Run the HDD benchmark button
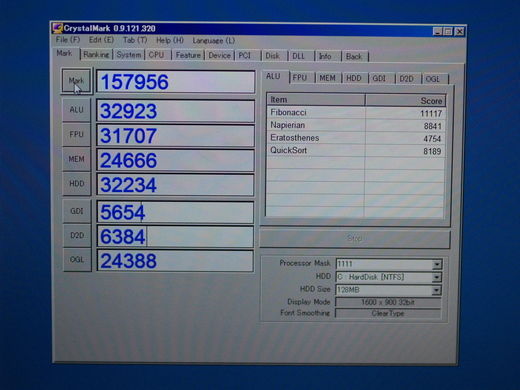 pos(76,184)
